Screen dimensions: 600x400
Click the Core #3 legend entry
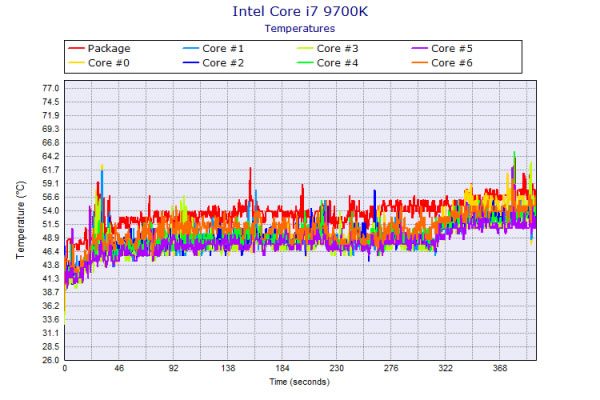[328, 49]
